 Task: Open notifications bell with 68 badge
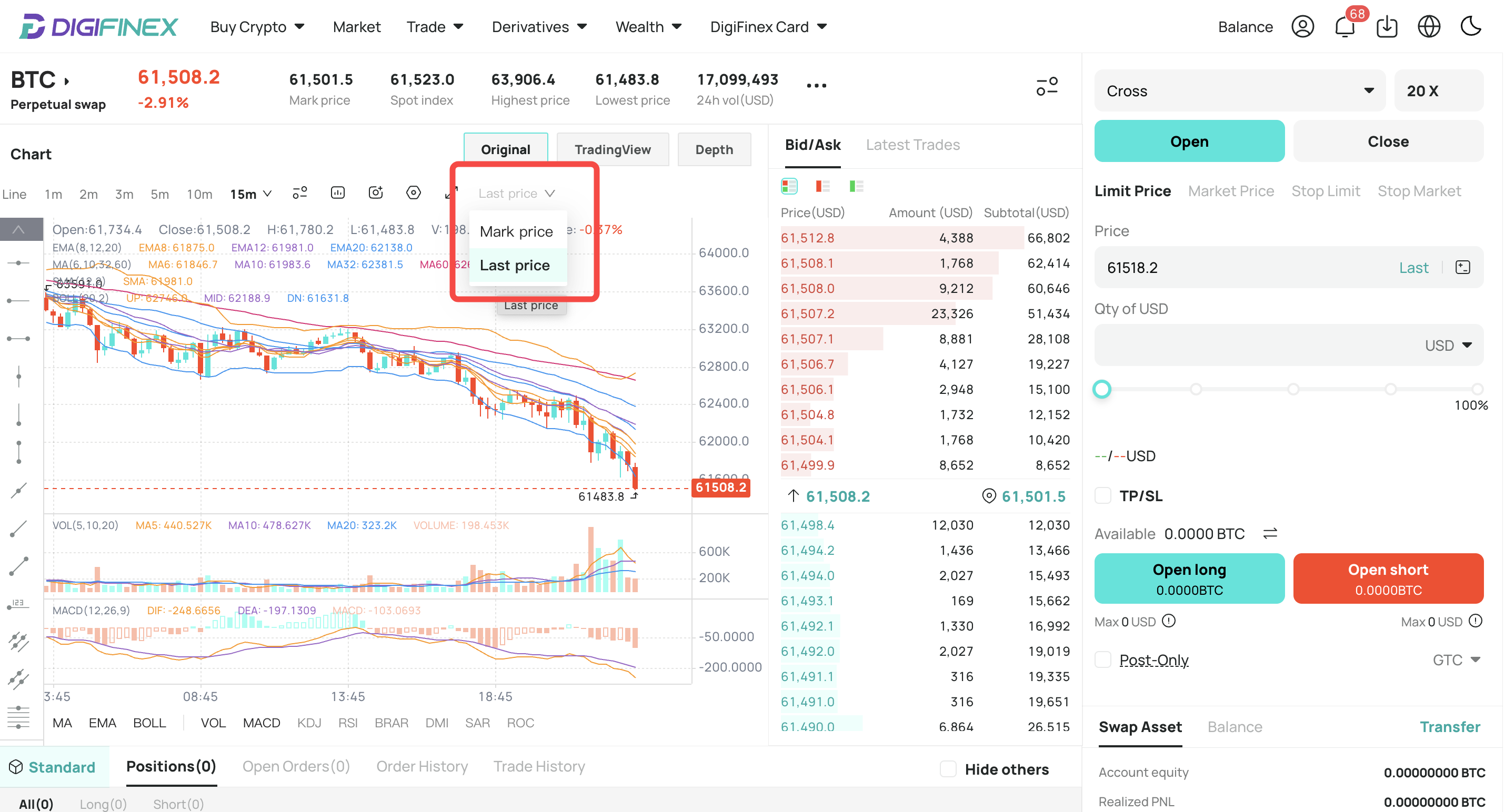[1345, 27]
